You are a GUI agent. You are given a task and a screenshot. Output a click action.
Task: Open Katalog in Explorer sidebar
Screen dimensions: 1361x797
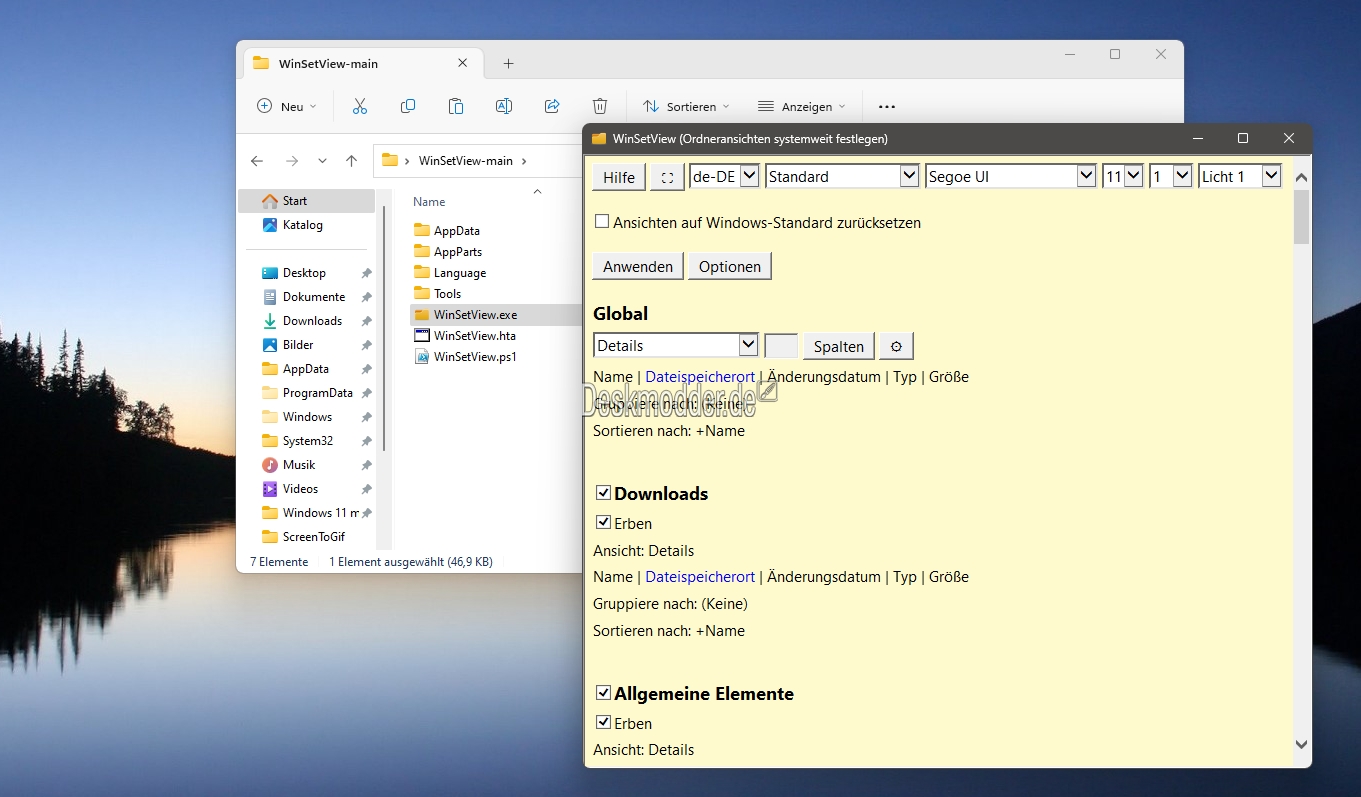pos(306,225)
